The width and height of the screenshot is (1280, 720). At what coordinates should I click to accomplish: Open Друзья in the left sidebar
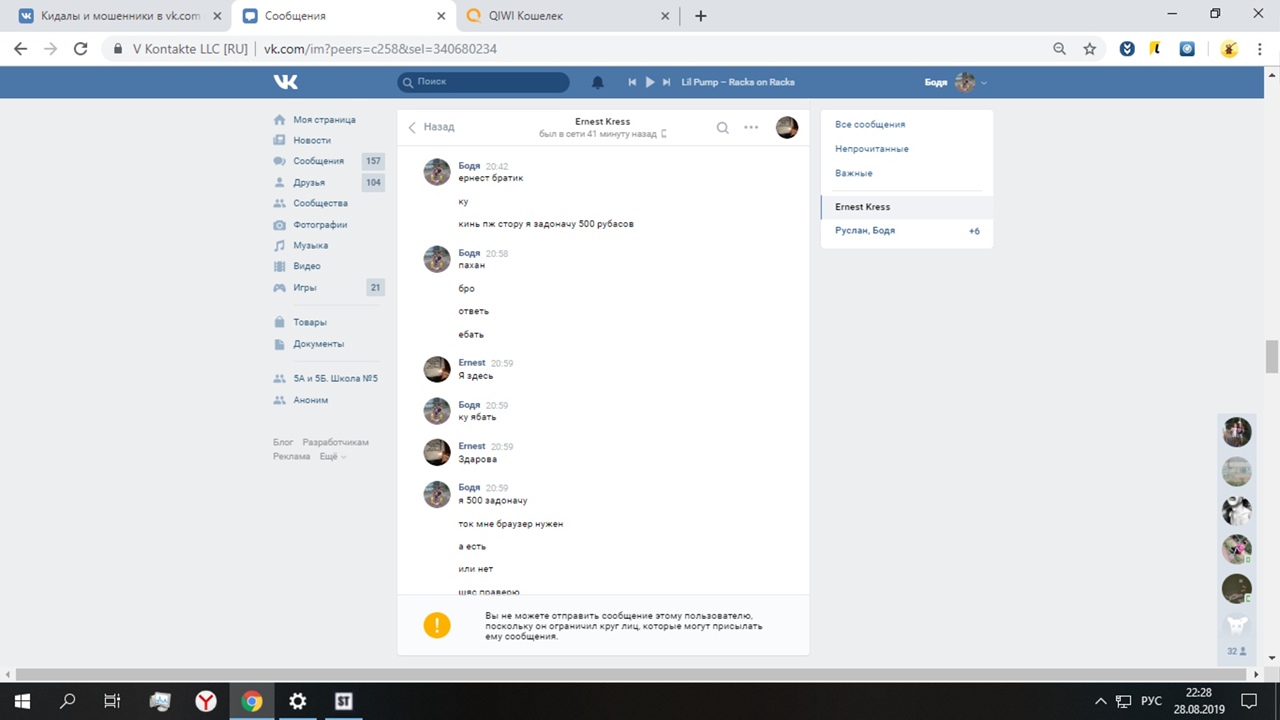click(308, 183)
